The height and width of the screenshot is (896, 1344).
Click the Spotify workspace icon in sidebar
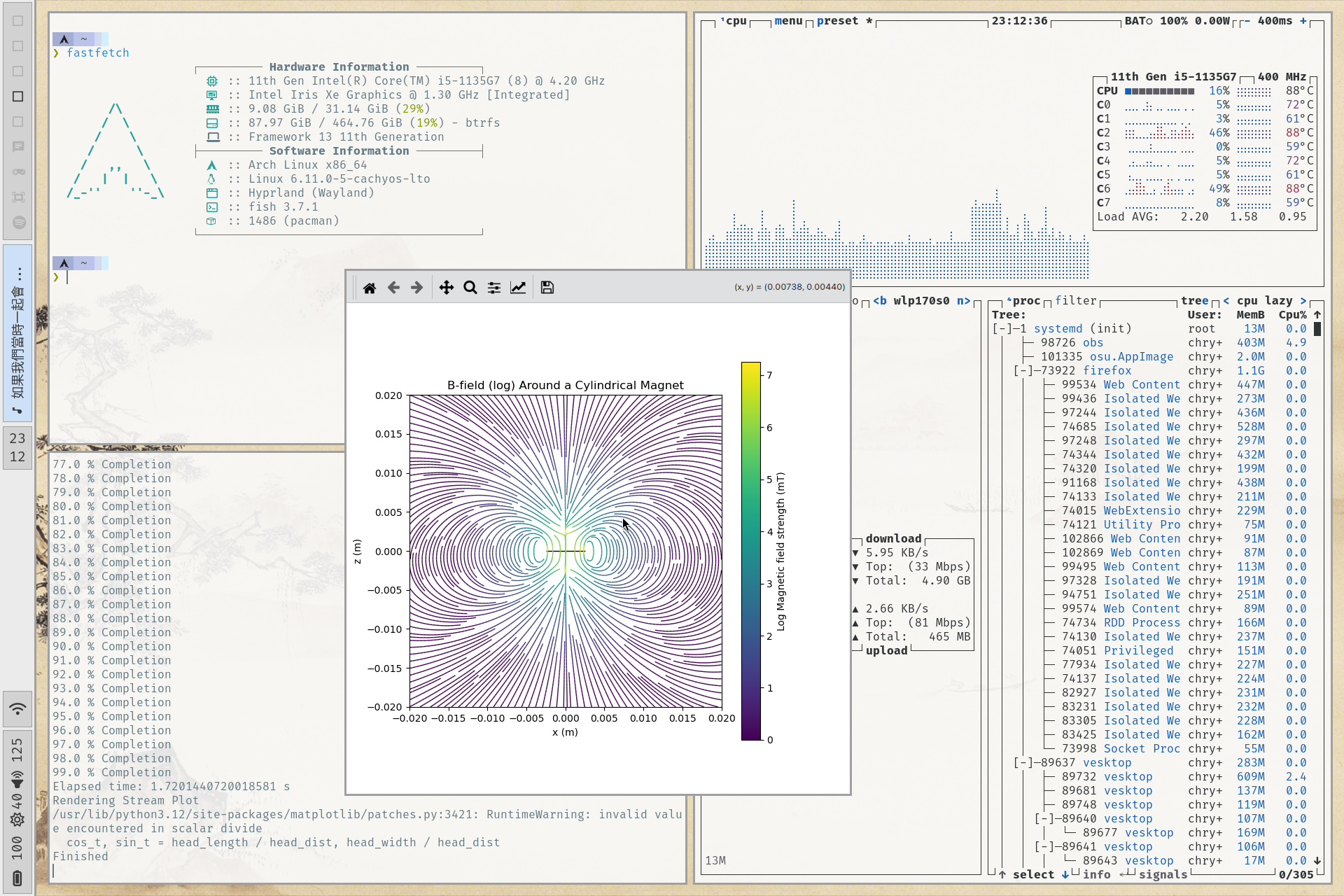click(19, 223)
